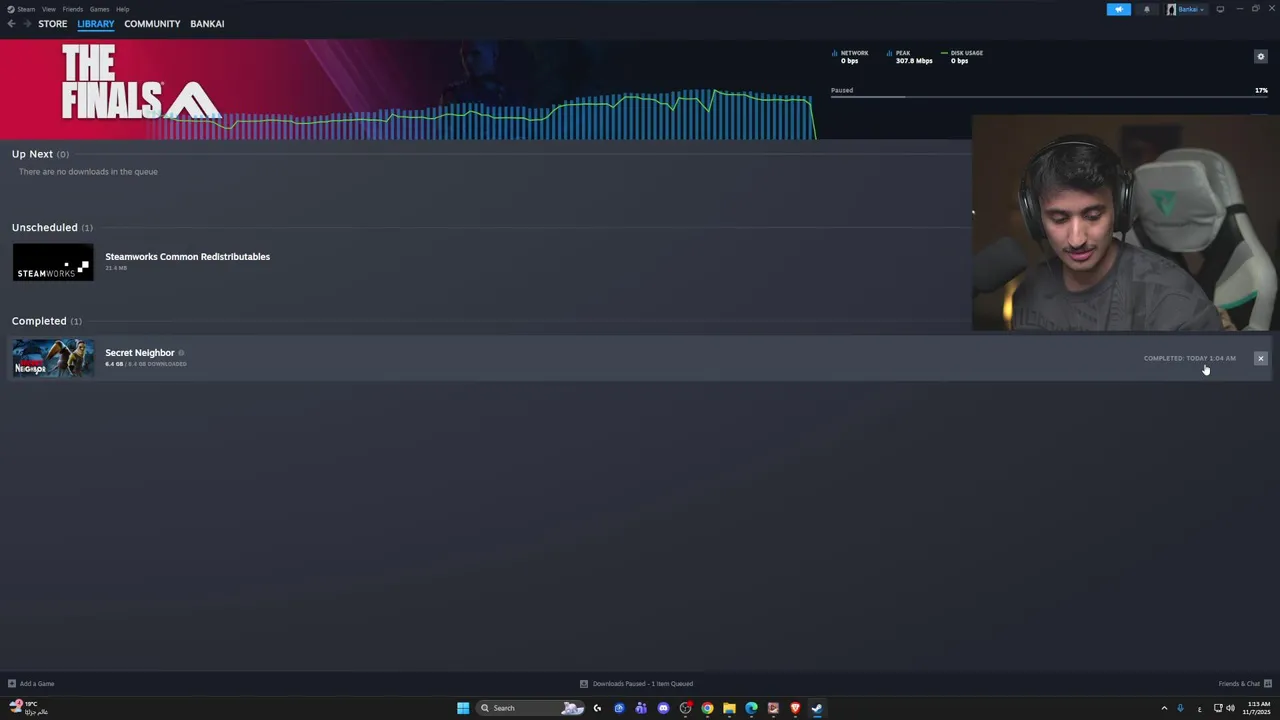Open the View menu
The image size is (1280, 720).
(49, 9)
